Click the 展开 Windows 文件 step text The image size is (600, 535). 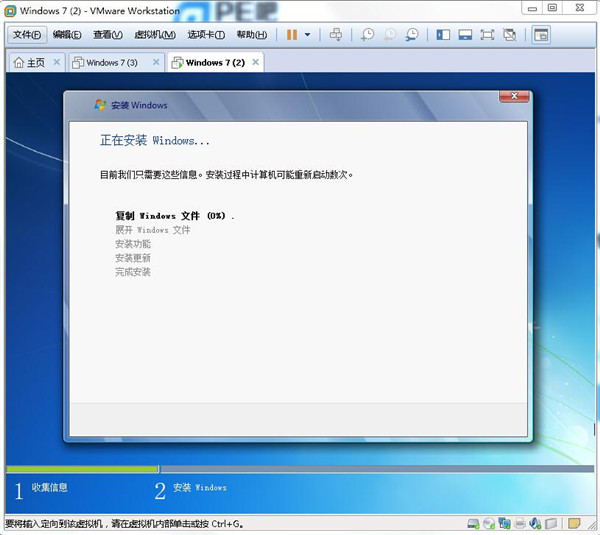[153, 230]
